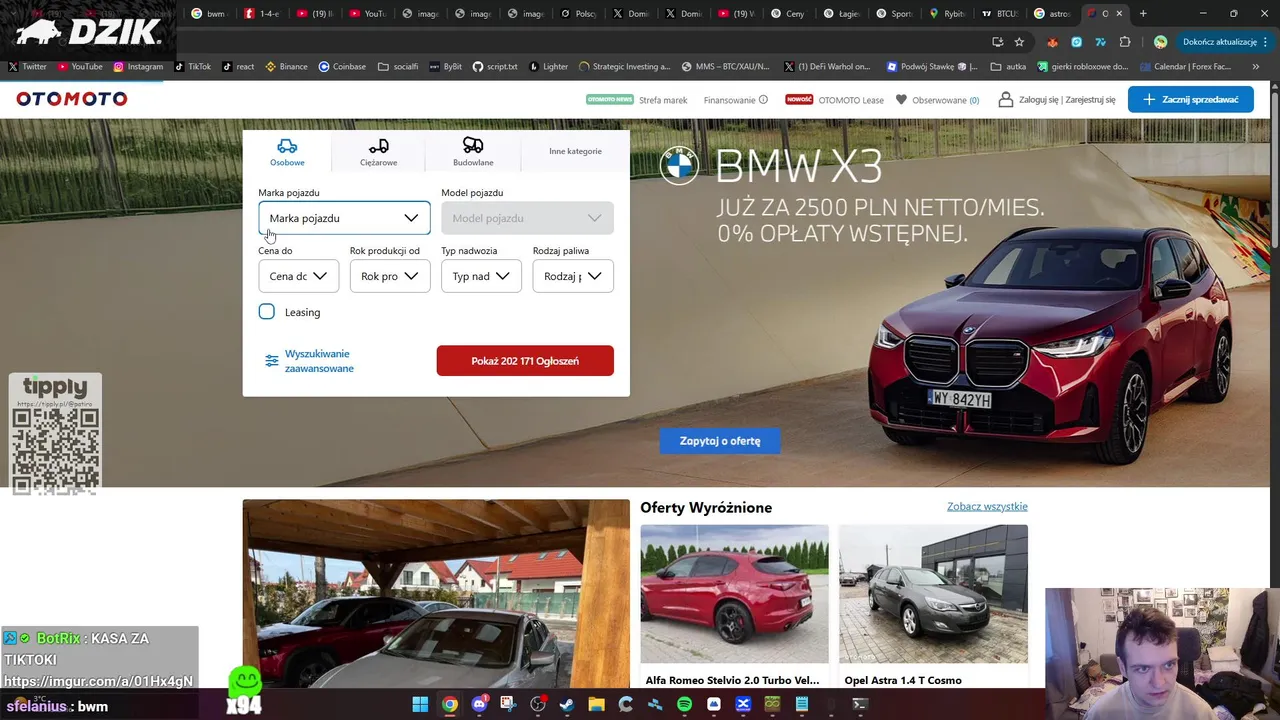
Task: Open the browser extensions puzzle icon
Action: point(1125,42)
